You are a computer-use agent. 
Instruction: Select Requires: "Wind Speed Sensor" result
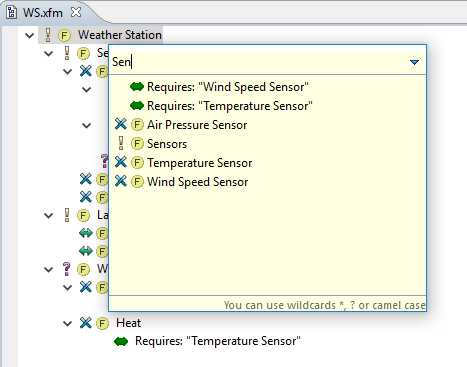(x=228, y=87)
